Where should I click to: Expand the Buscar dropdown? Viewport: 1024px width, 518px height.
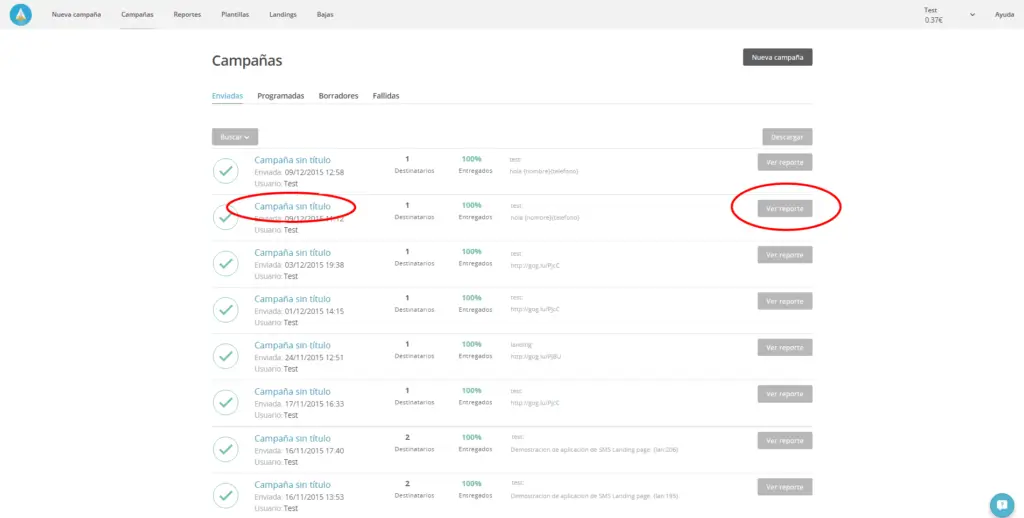coord(235,136)
